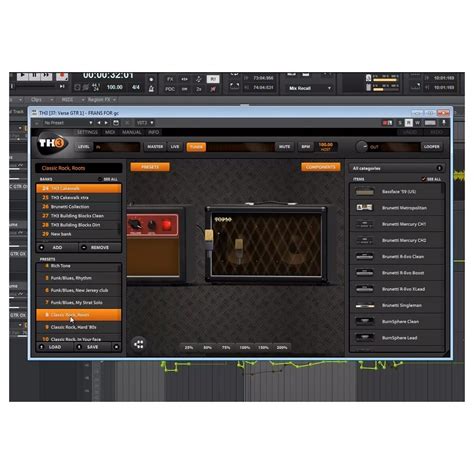Open the SETTINGS menu in TH3
The width and height of the screenshot is (474, 474).
pos(87,132)
